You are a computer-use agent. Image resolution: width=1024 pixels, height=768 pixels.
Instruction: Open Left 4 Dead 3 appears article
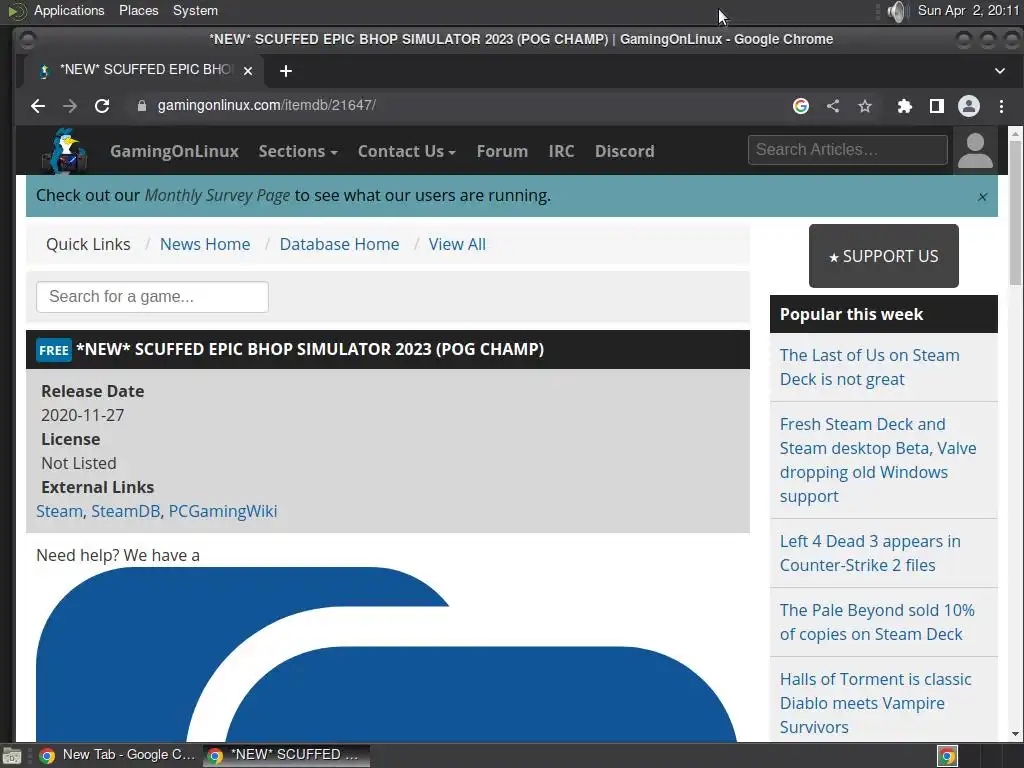tap(870, 553)
